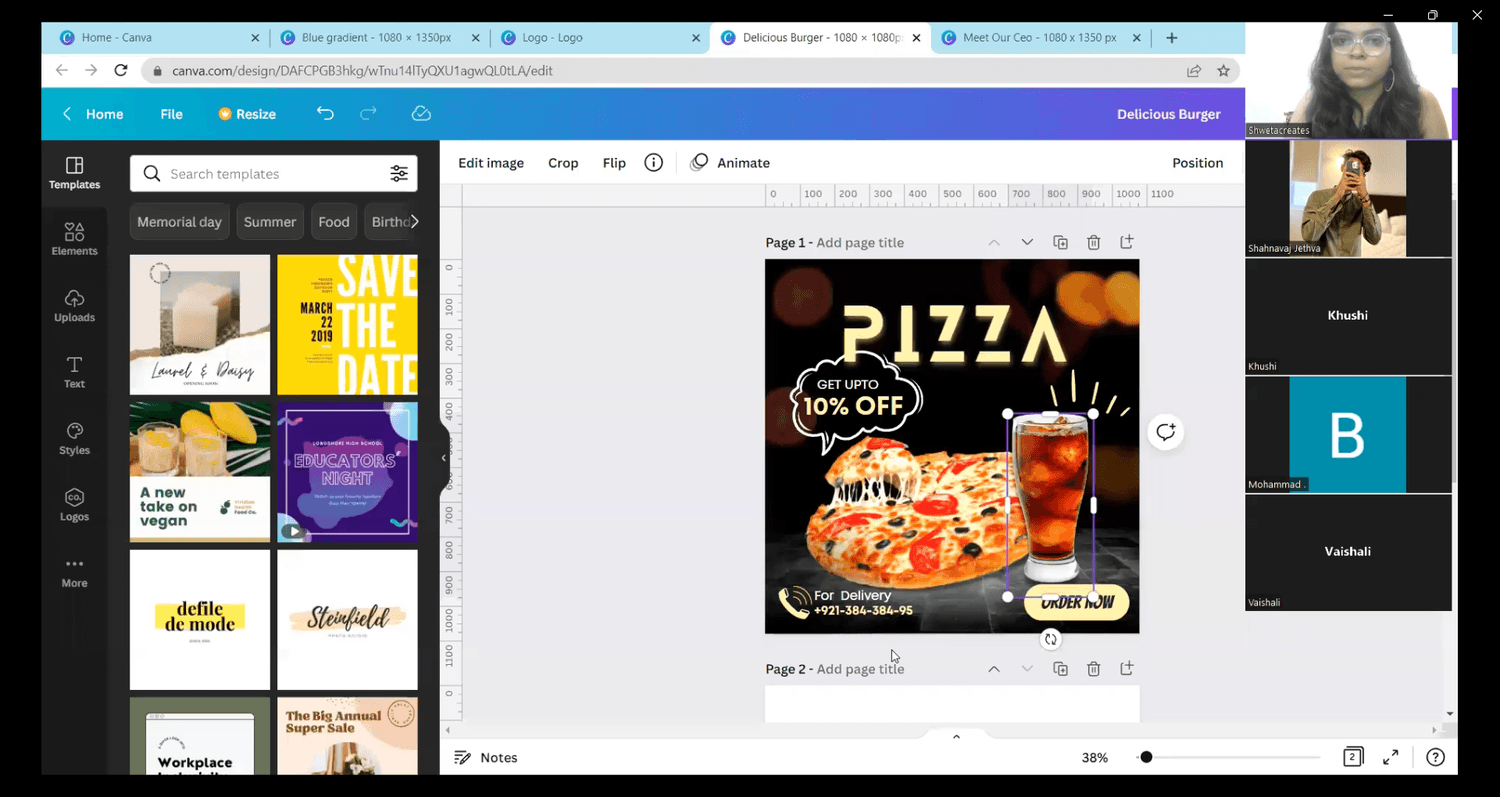Expand the bottom pages drawer
Viewport: 1500px width, 797px height.
pyautogui.click(x=956, y=736)
